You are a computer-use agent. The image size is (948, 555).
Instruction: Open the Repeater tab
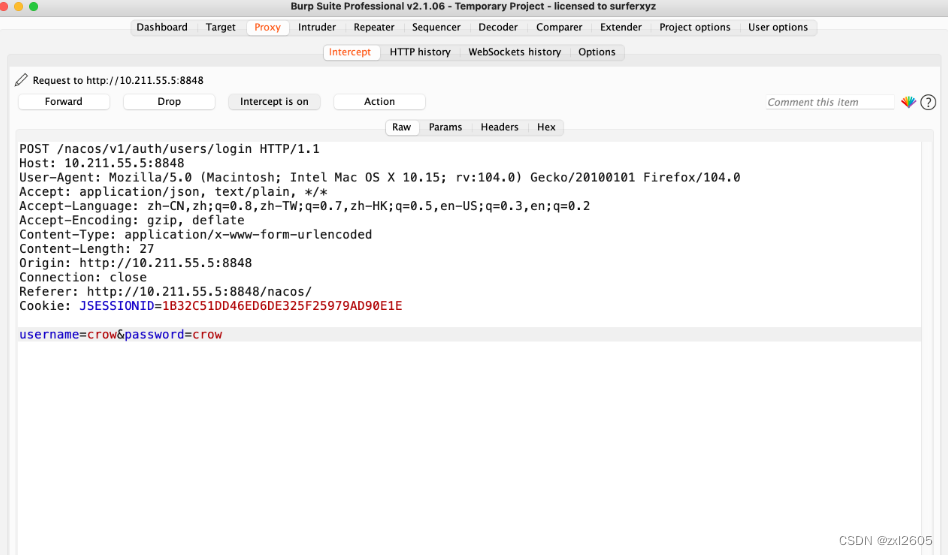click(x=374, y=27)
